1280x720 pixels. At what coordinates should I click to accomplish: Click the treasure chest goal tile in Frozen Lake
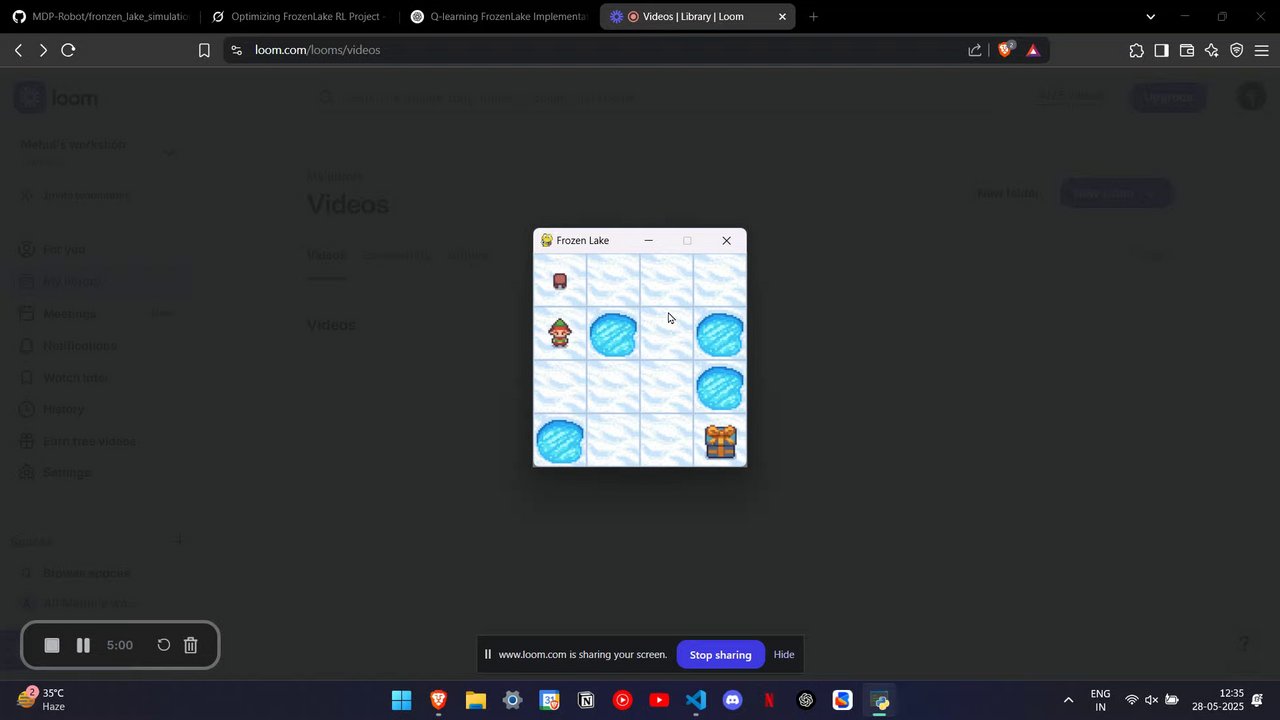[720, 441]
